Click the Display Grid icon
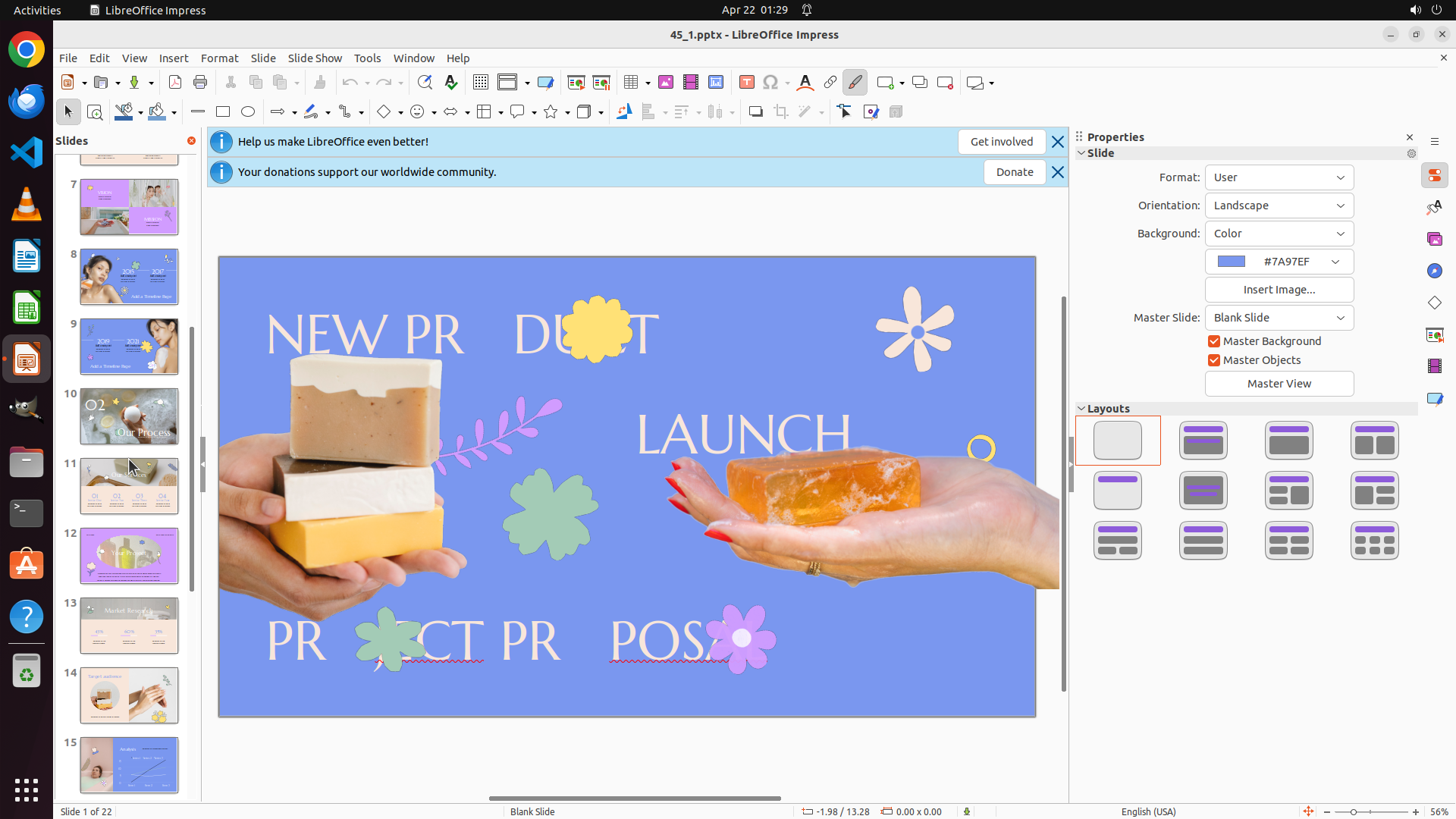Screen dimensions: 1456x819 [480, 83]
